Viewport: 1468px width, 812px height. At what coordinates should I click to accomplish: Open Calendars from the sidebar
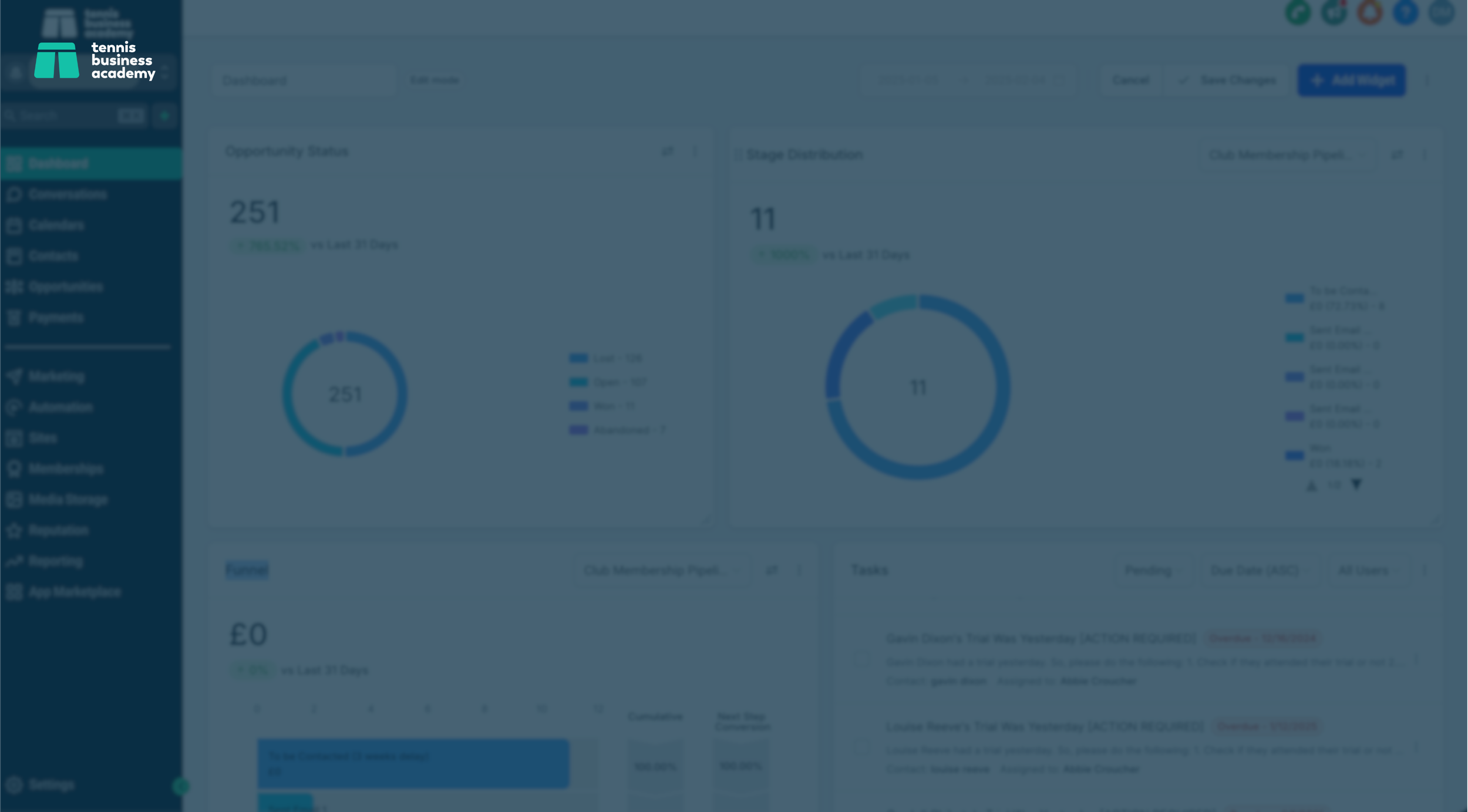click(56, 225)
